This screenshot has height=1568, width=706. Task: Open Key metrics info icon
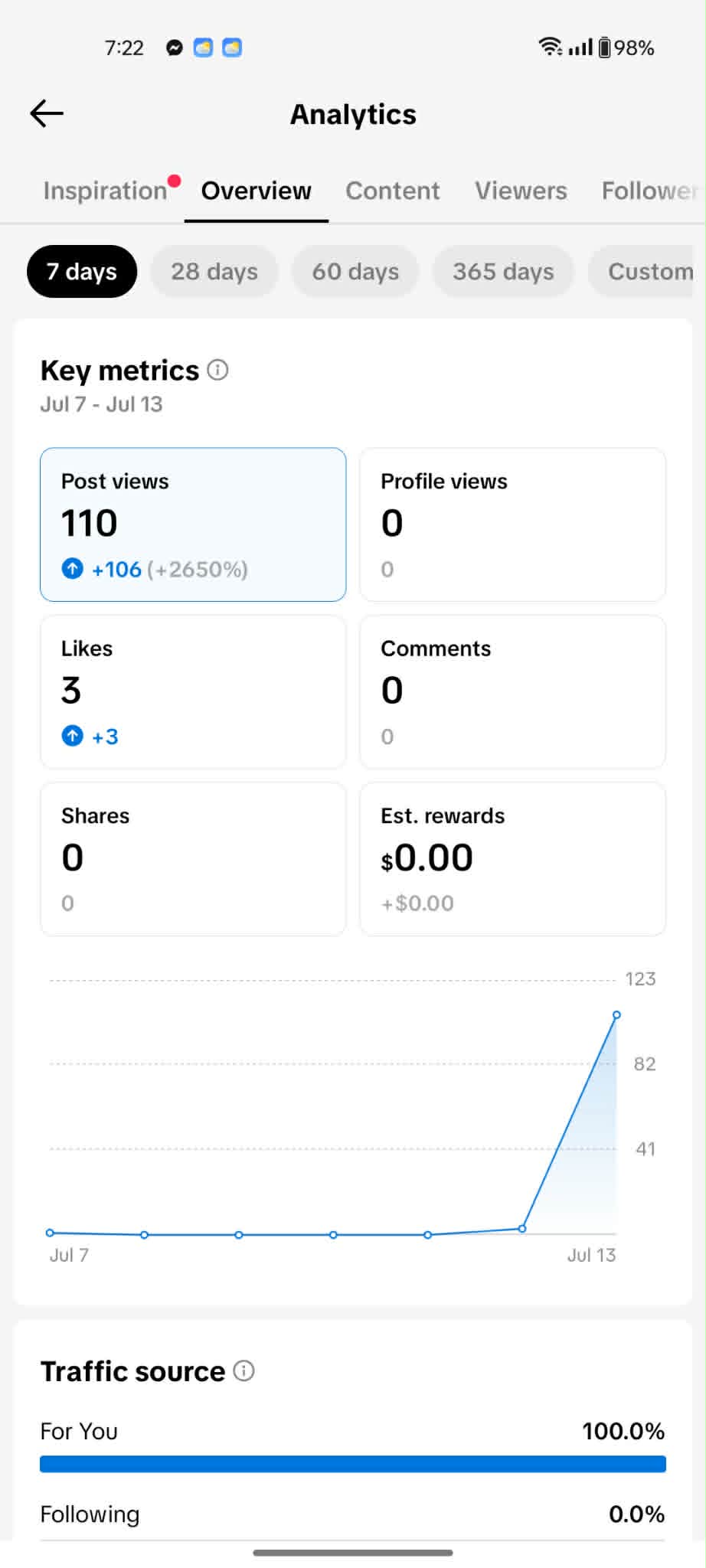click(218, 371)
